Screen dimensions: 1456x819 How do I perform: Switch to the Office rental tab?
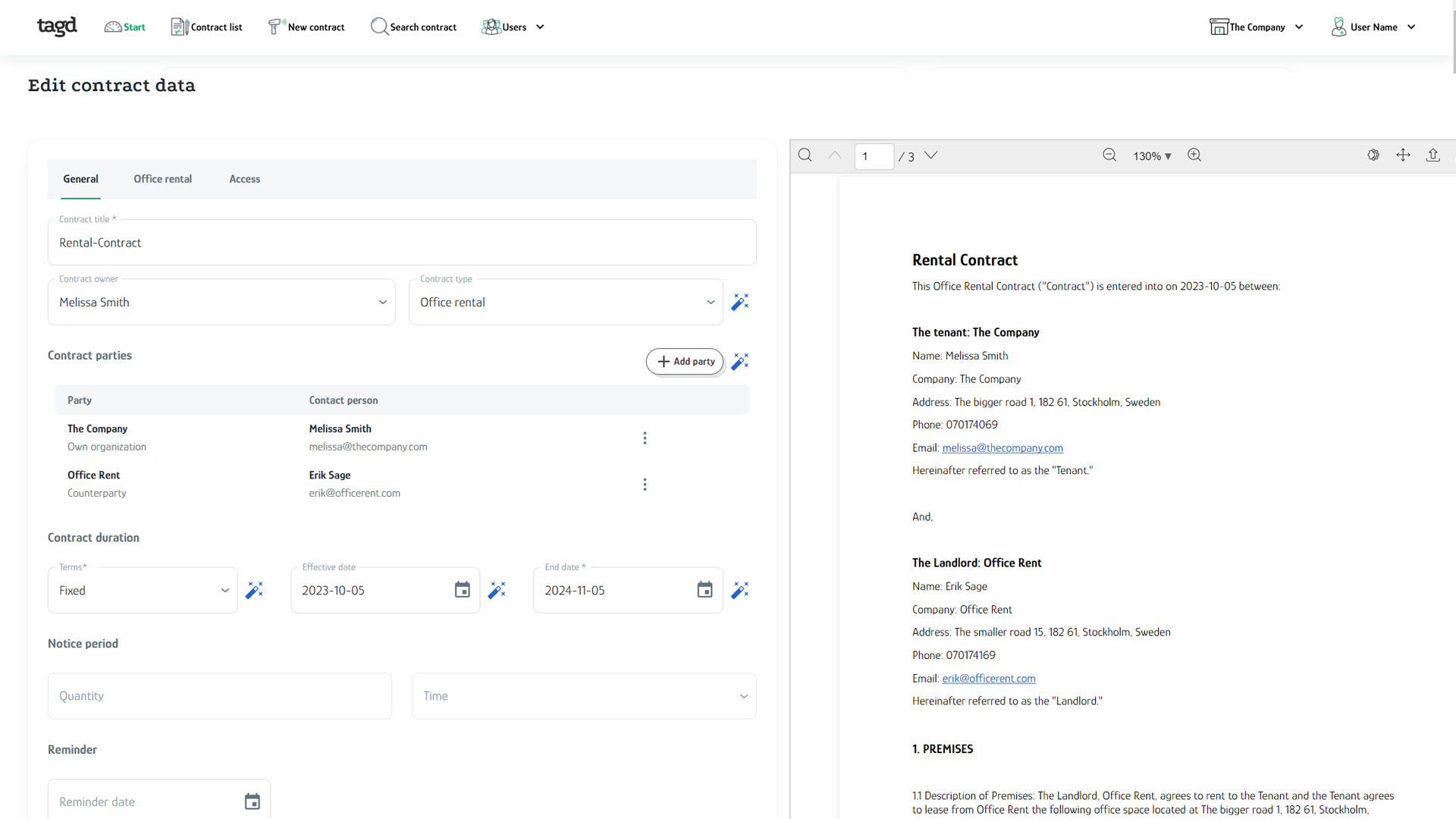pyautogui.click(x=162, y=179)
